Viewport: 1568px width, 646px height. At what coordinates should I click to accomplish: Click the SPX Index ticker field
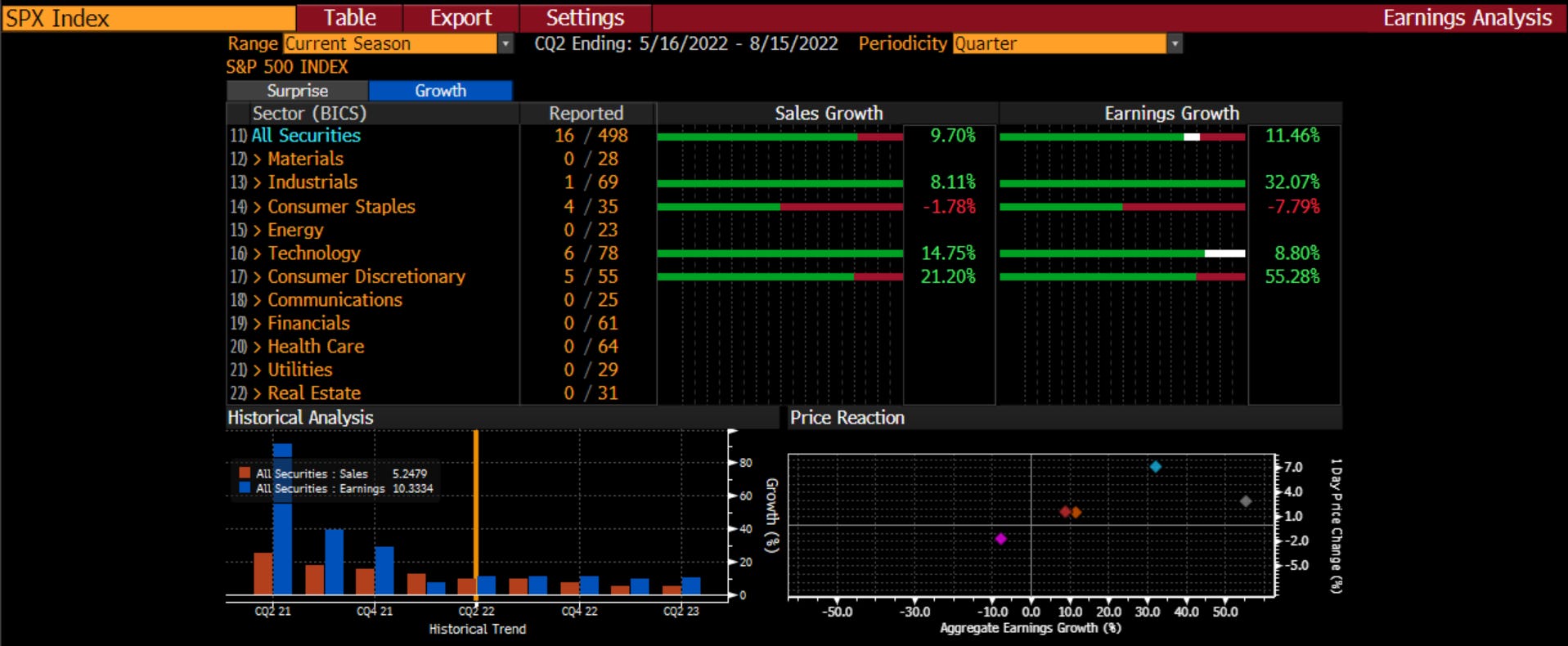pyautogui.click(x=149, y=18)
